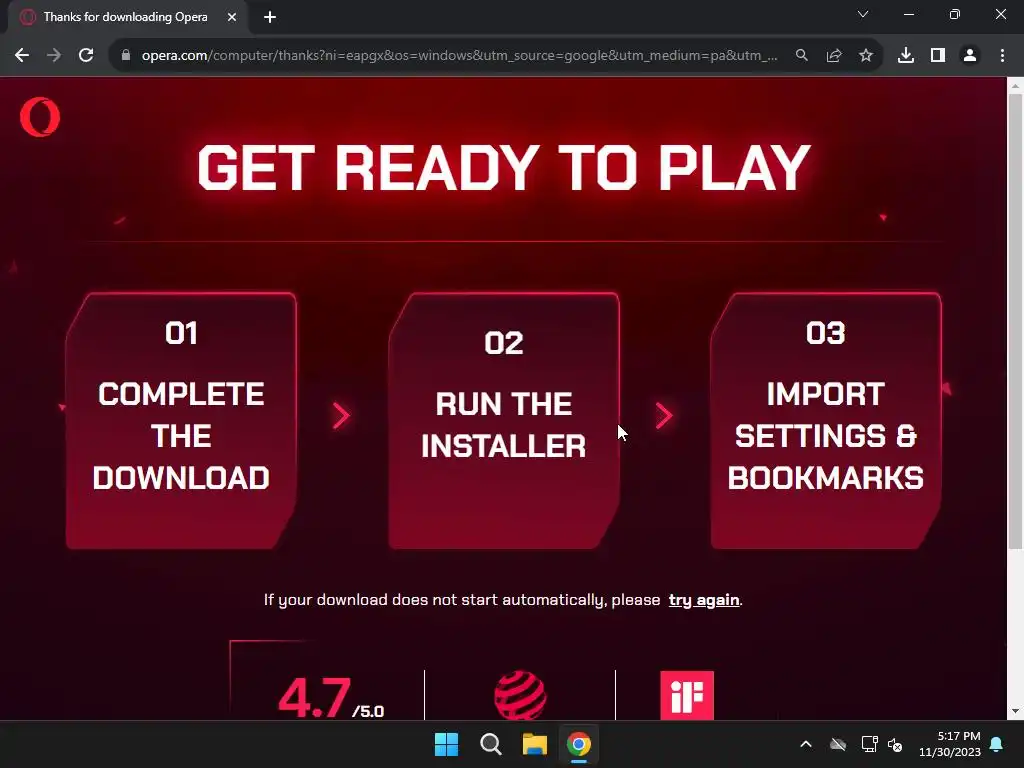The height and width of the screenshot is (768, 1024).
Task: Click the address bar URL
Action: click(x=459, y=56)
